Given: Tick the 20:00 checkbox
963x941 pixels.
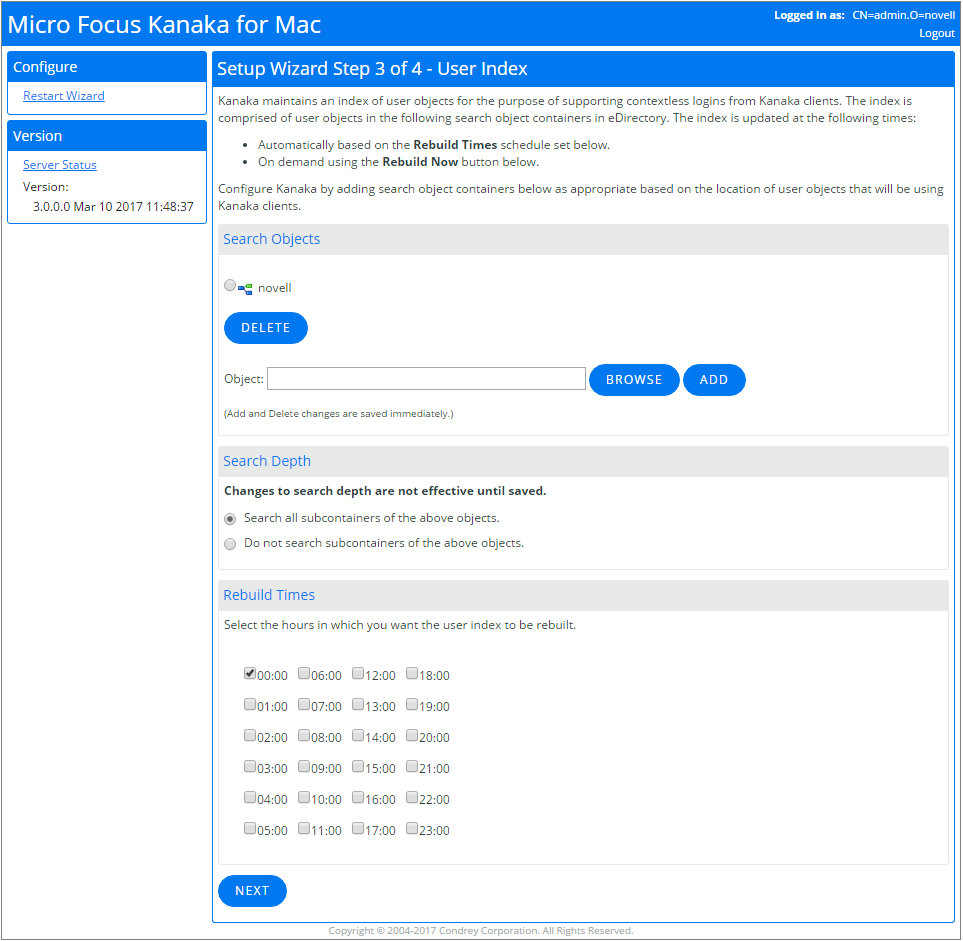Looking at the screenshot, I should 411,735.
